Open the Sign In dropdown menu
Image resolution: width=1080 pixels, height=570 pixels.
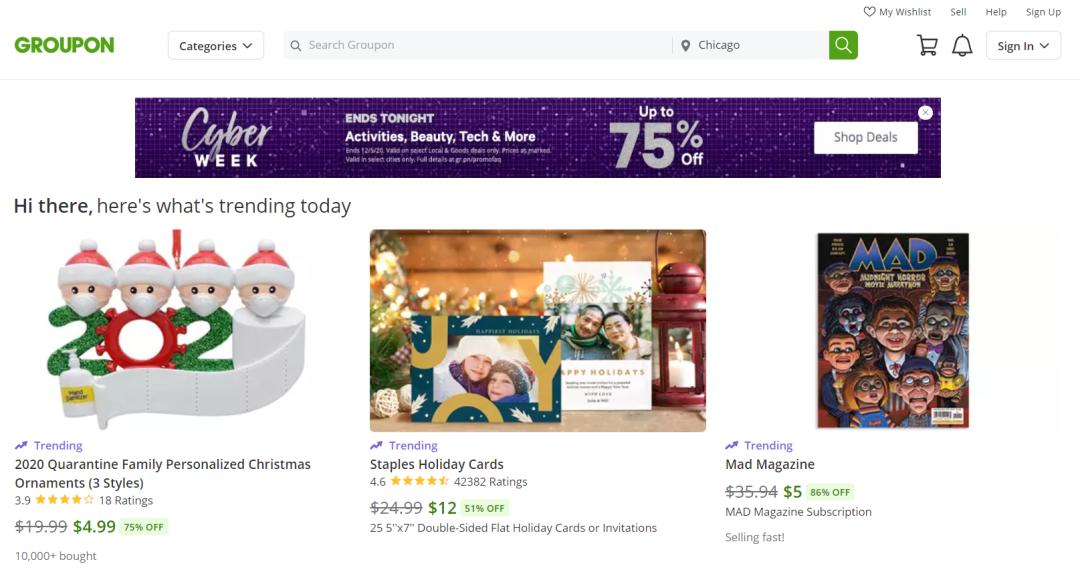point(1023,45)
